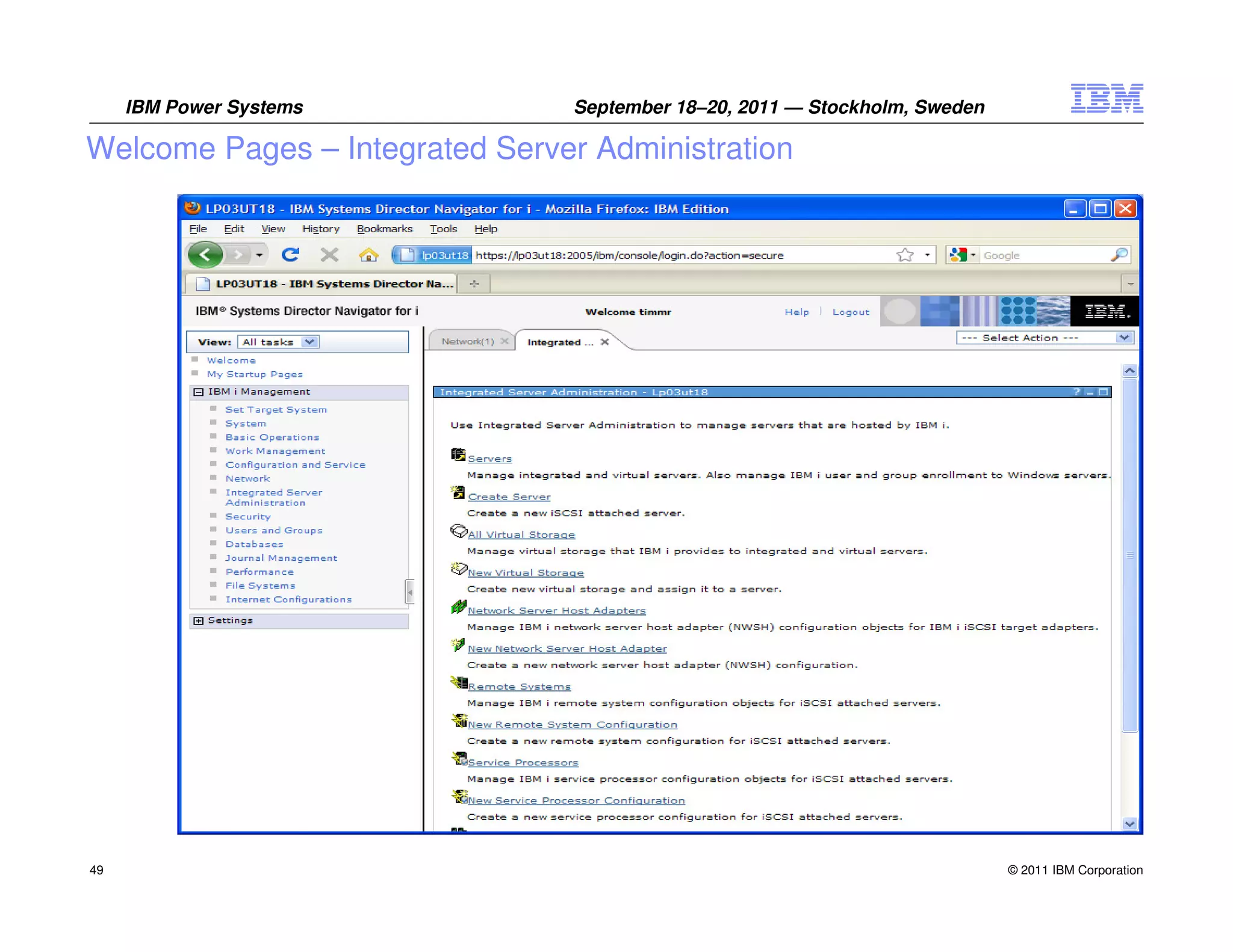The image size is (1233, 952).
Task: Click the Remote Systems icon
Action: [x=459, y=682]
